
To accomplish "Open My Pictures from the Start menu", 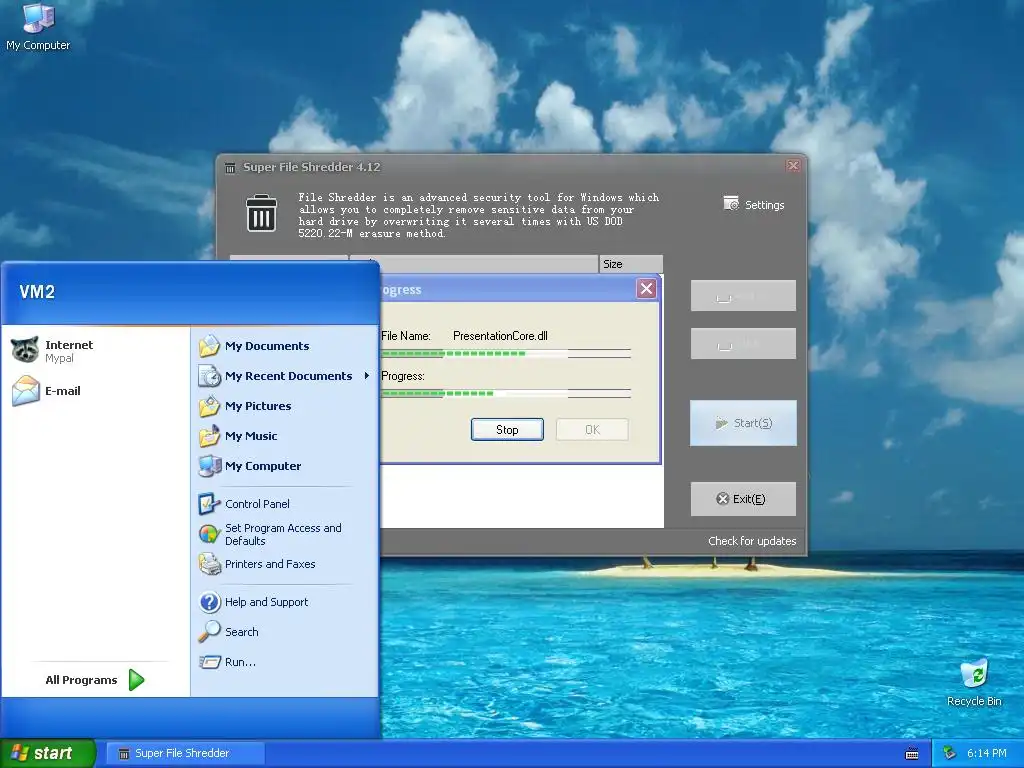I will coord(245,406).
